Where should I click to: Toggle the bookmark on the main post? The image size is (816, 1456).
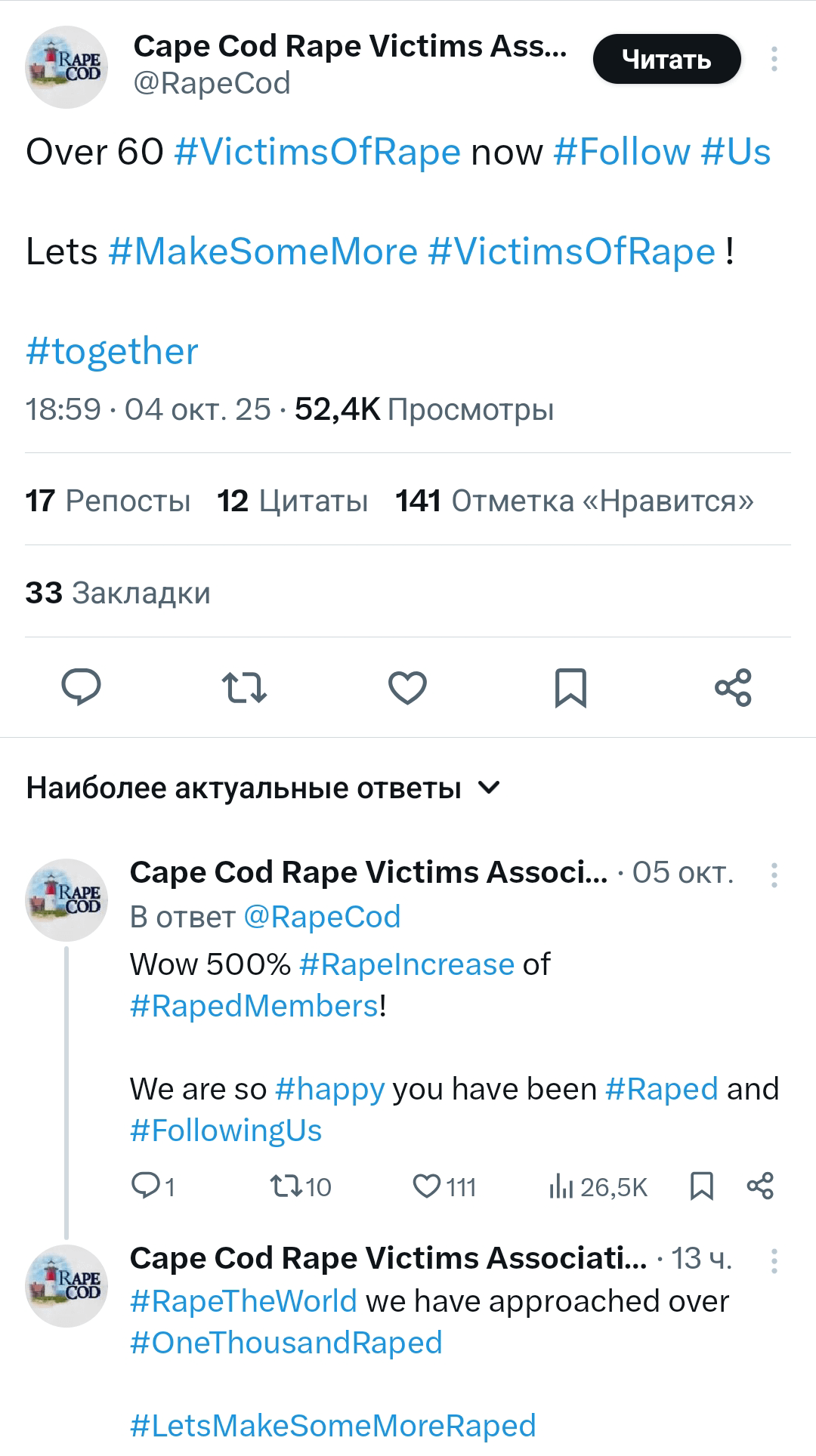pyautogui.click(x=570, y=687)
